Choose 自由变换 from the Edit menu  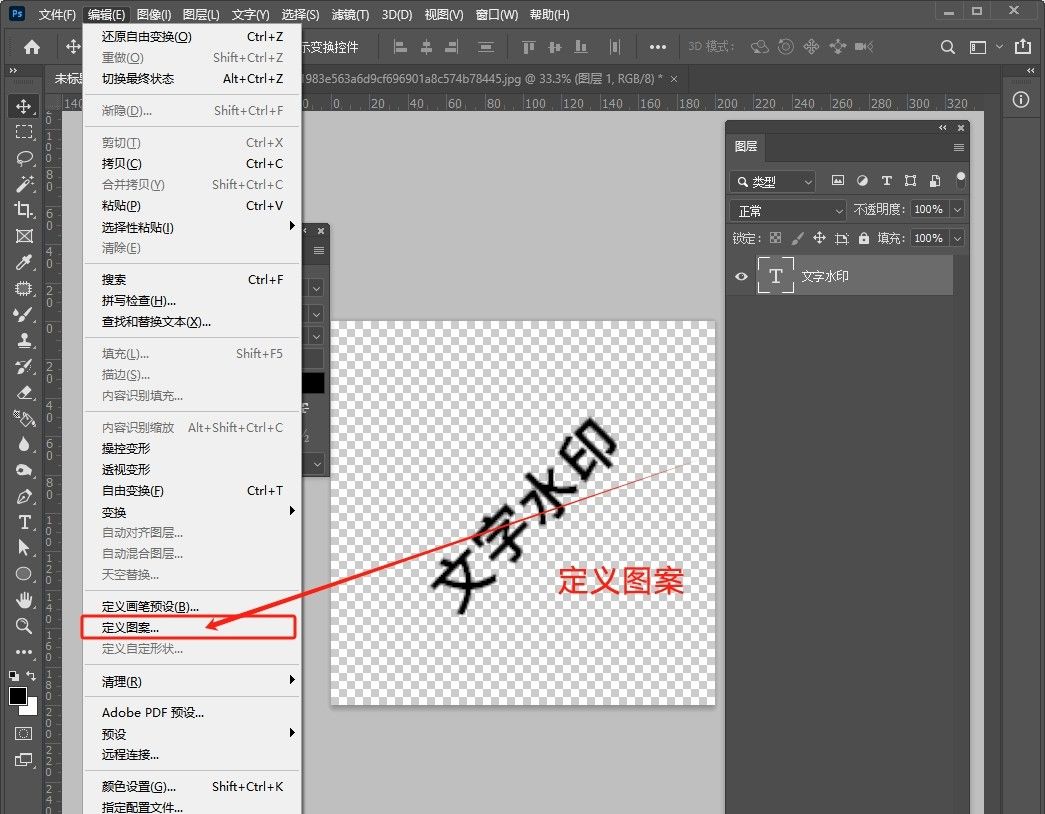pyautogui.click(x=192, y=490)
